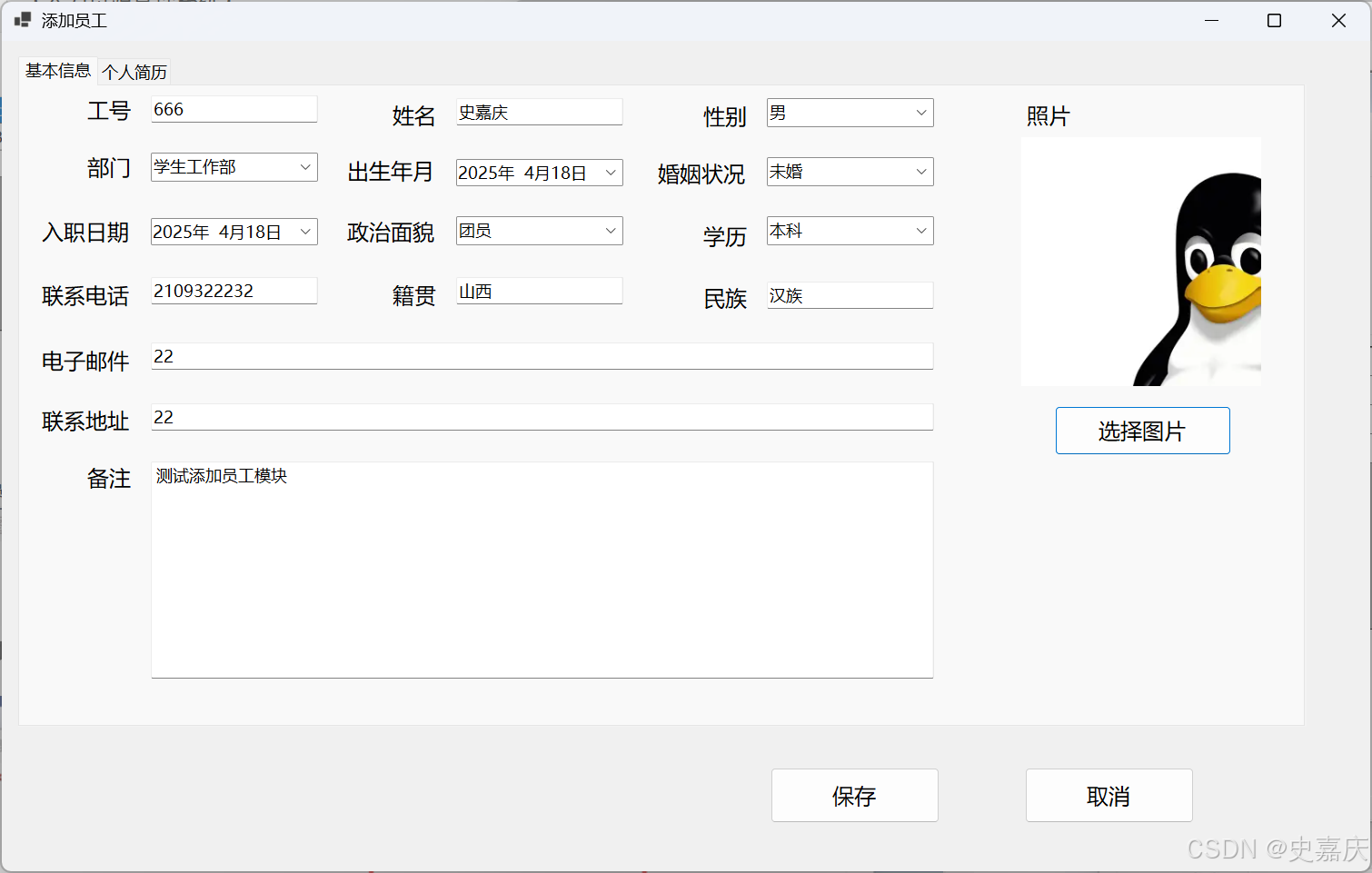Click the 联系电话 field with 2109322232

click(x=234, y=291)
